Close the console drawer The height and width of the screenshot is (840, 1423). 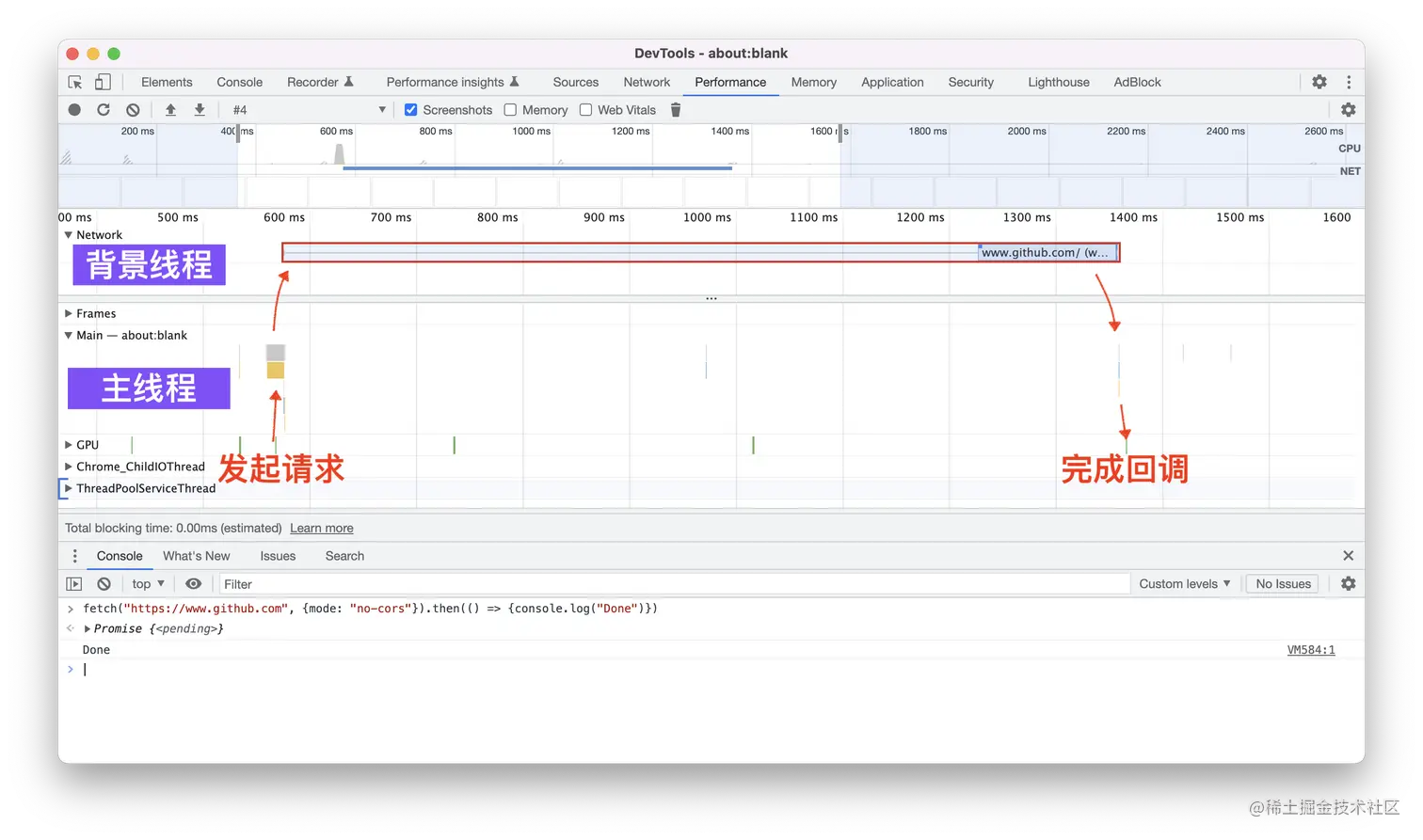[x=1348, y=556]
